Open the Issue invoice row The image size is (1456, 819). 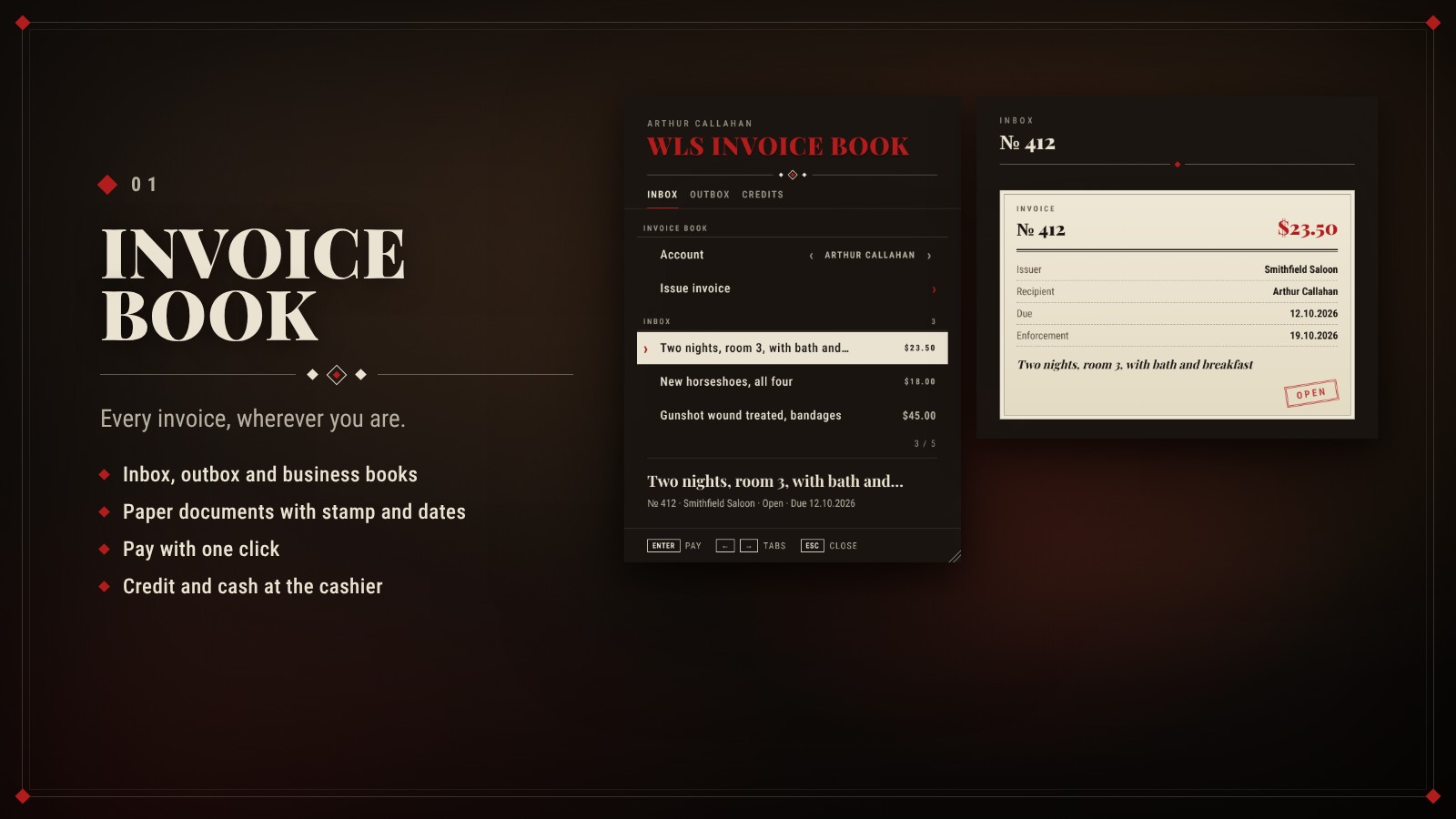(x=792, y=288)
